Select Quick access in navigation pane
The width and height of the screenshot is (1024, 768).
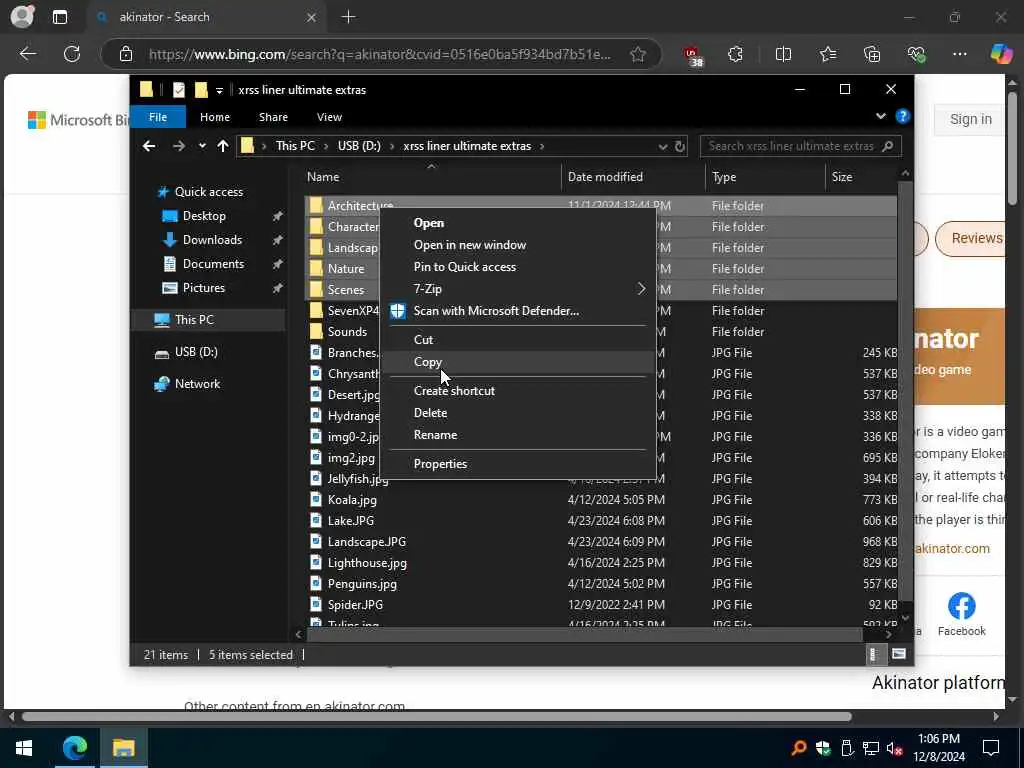[x=208, y=192]
